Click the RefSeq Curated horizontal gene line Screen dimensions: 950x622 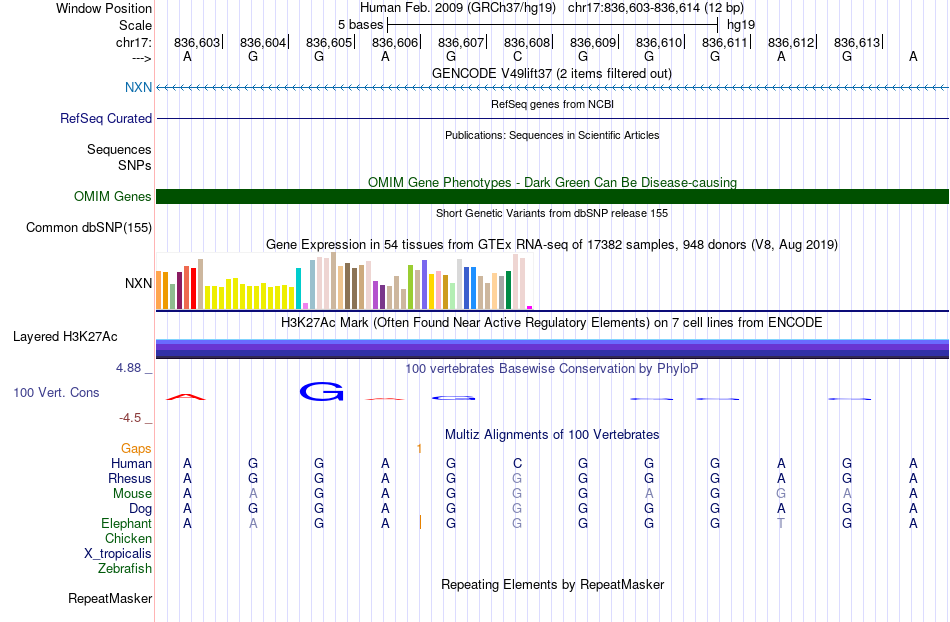pyautogui.click(x=552, y=118)
